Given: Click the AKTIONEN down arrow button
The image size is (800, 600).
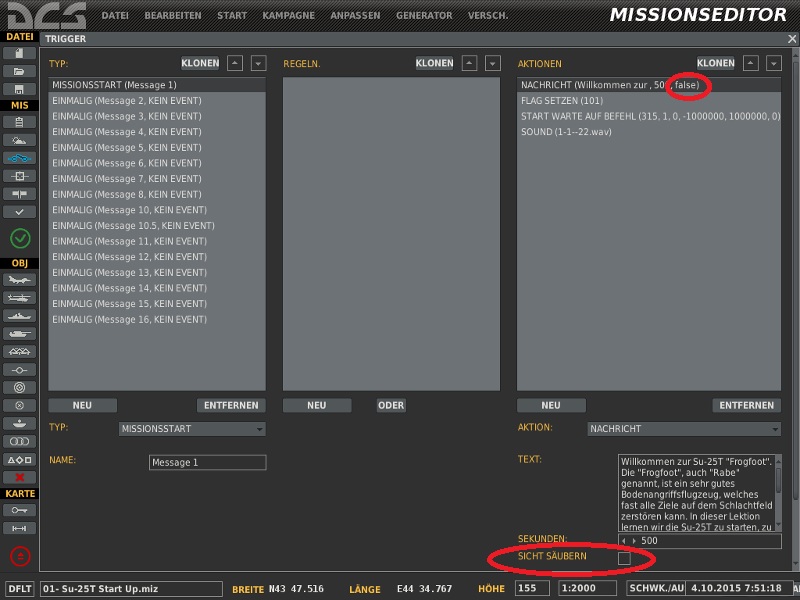Looking at the screenshot, I should 774,63.
